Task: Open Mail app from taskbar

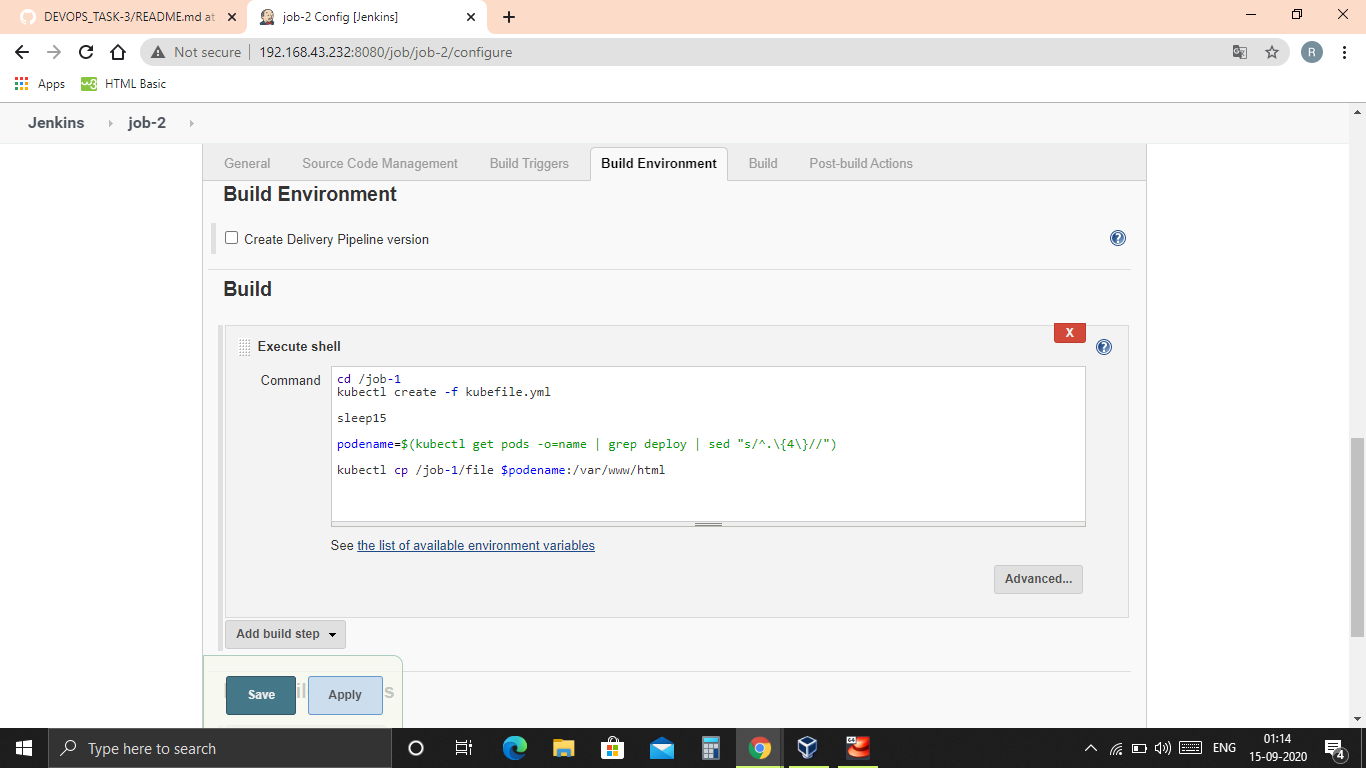Action: coord(662,748)
